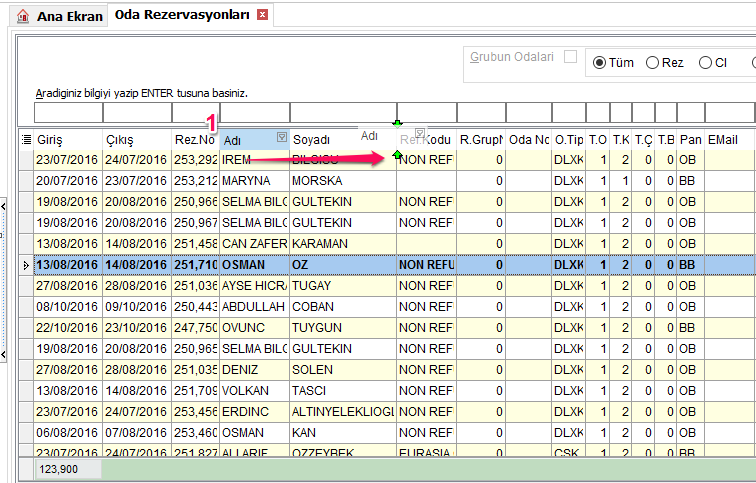This screenshot has height=483, width=756.
Task: Open the Ref.Kodu column filter dropdown
Action: (420, 133)
